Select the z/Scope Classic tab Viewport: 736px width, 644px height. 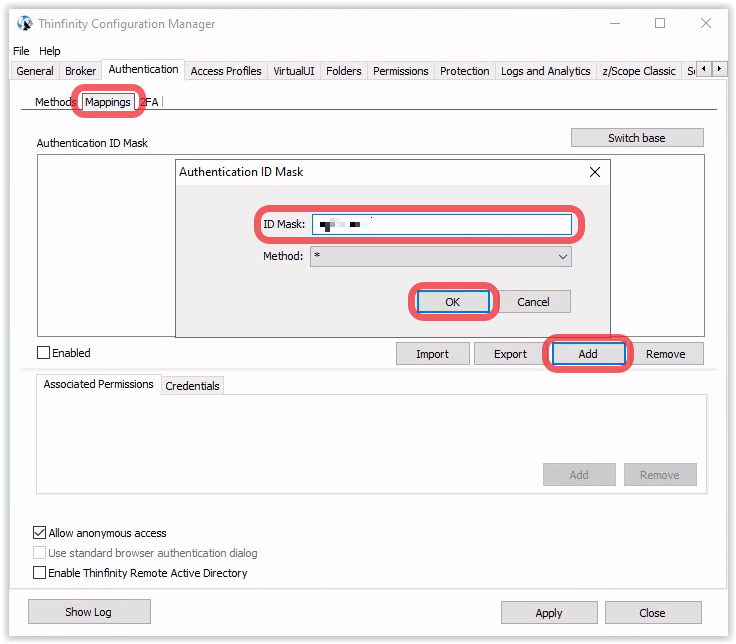click(x=639, y=71)
